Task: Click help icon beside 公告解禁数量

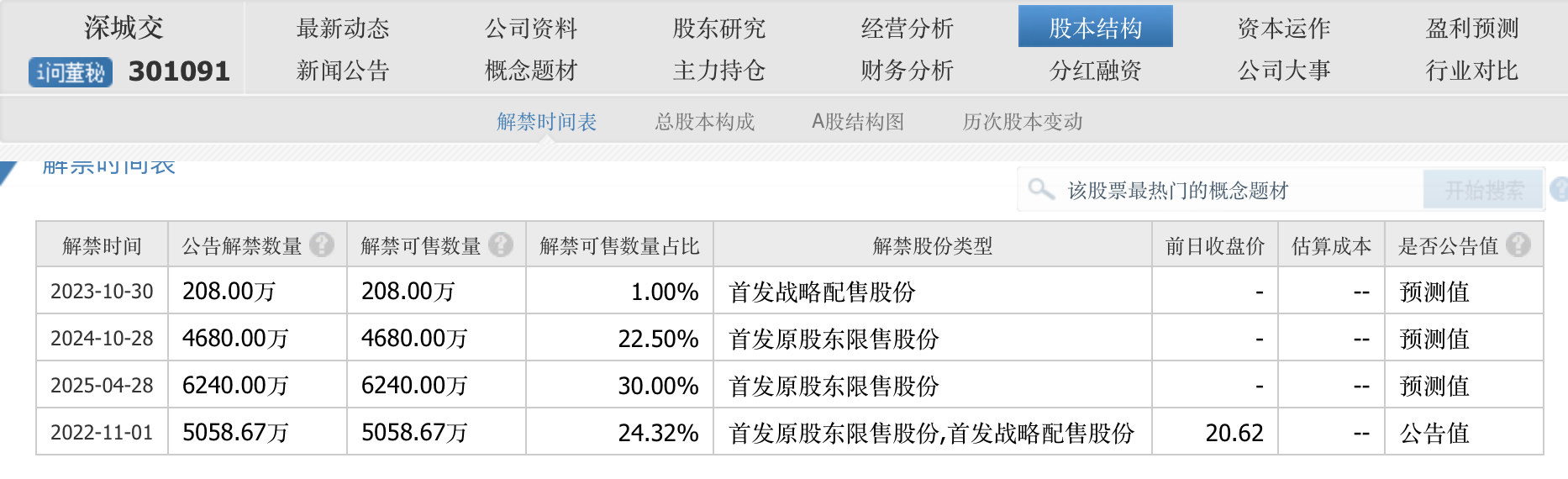Action: tap(322, 245)
